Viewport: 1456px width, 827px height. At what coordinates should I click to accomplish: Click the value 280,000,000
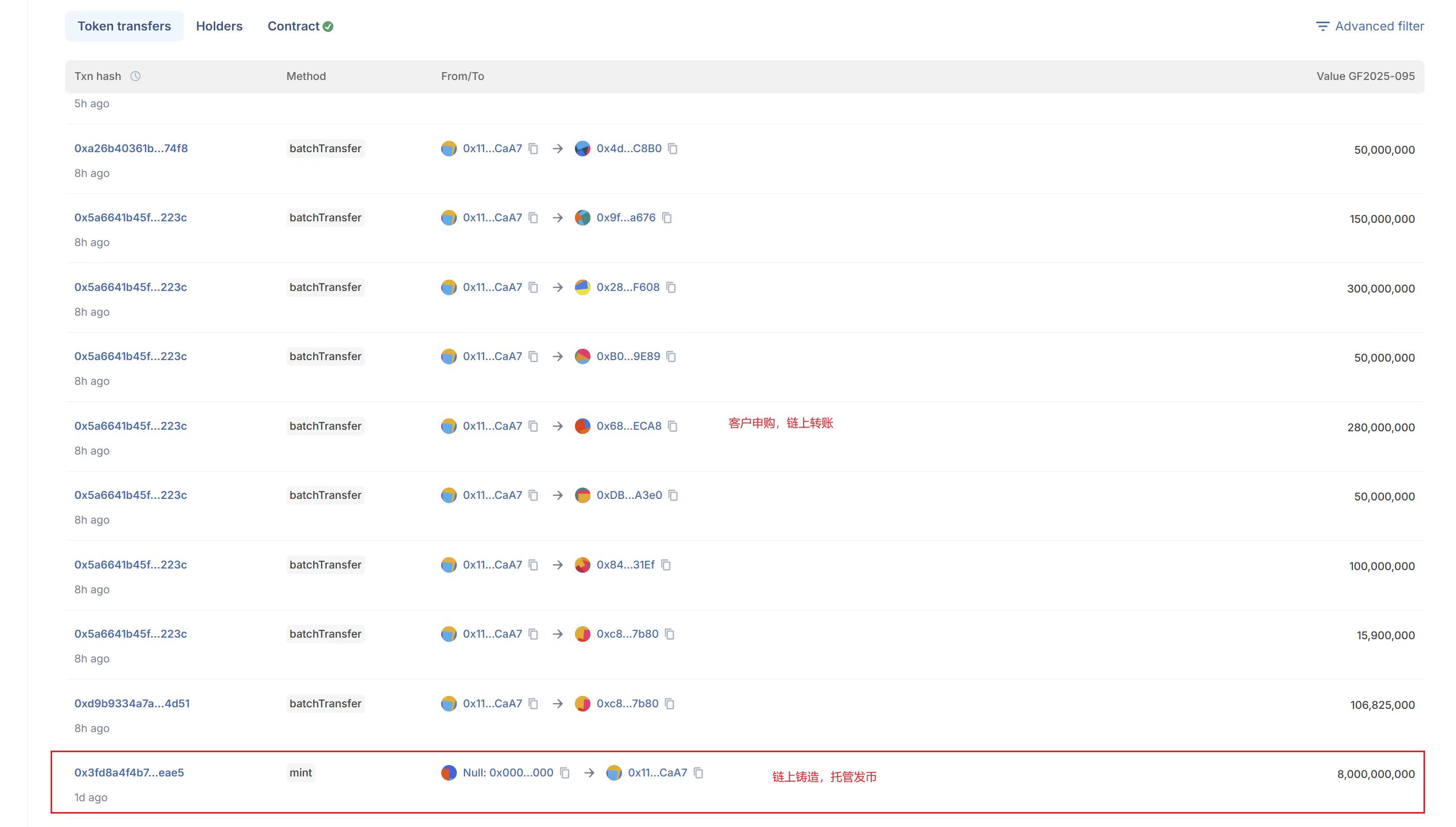click(x=1381, y=427)
